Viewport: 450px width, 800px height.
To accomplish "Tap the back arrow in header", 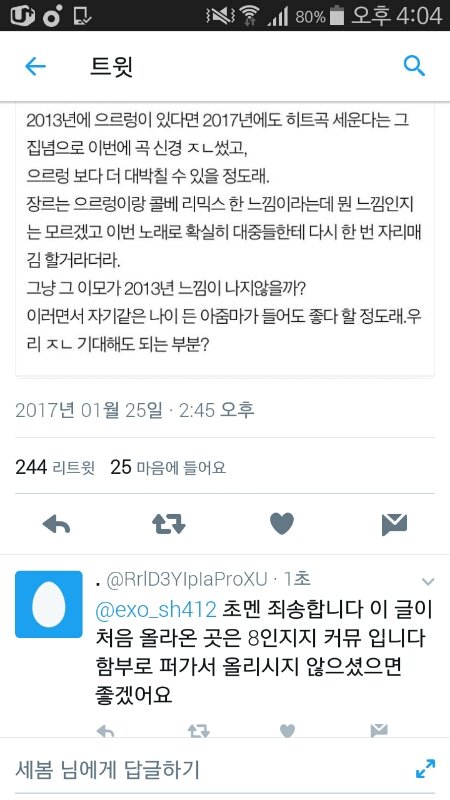I will click(35, 66).
